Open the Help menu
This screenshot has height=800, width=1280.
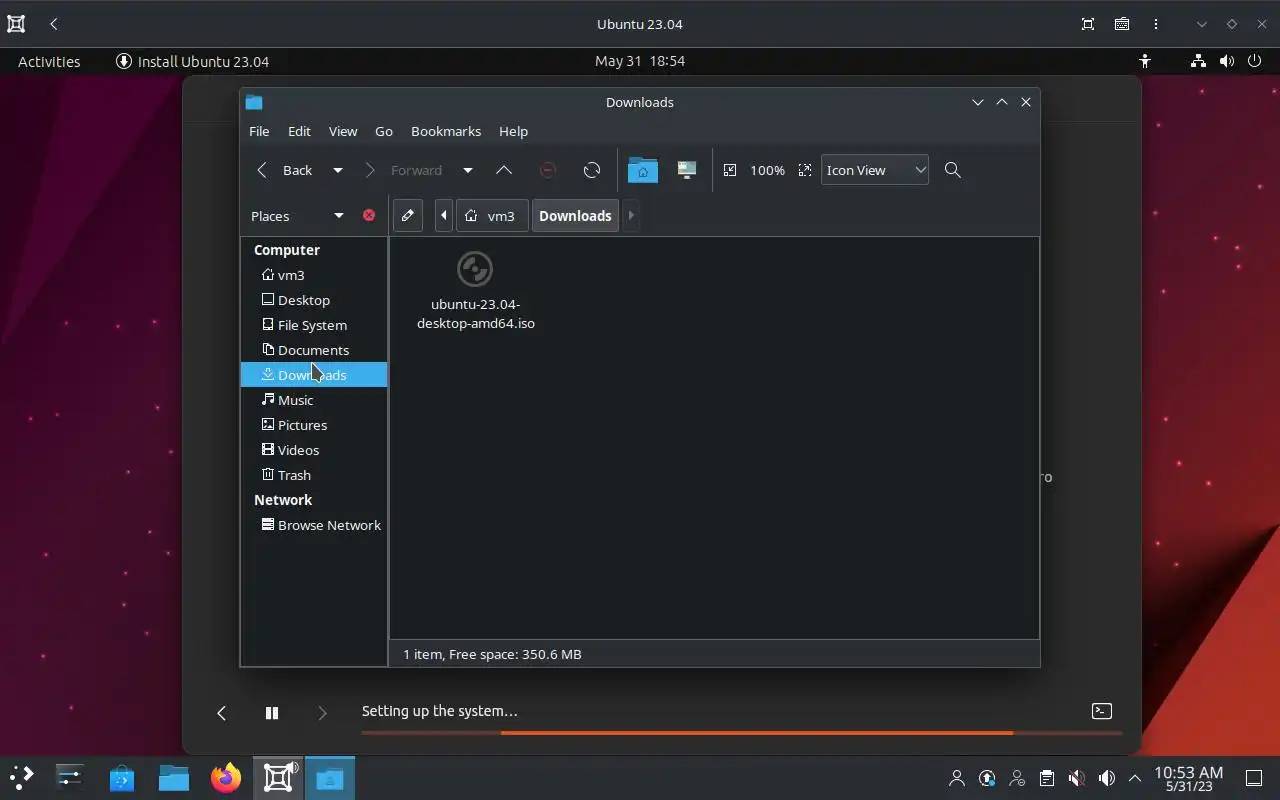point(513,131)
